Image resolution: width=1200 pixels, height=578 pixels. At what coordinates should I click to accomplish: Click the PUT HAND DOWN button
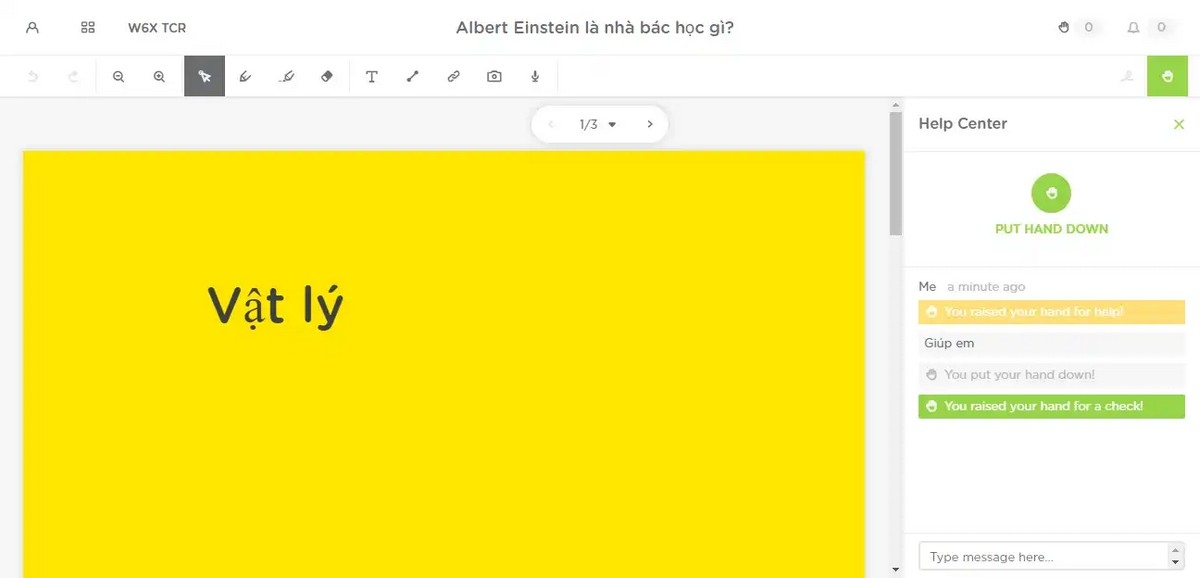(1051, 204)
